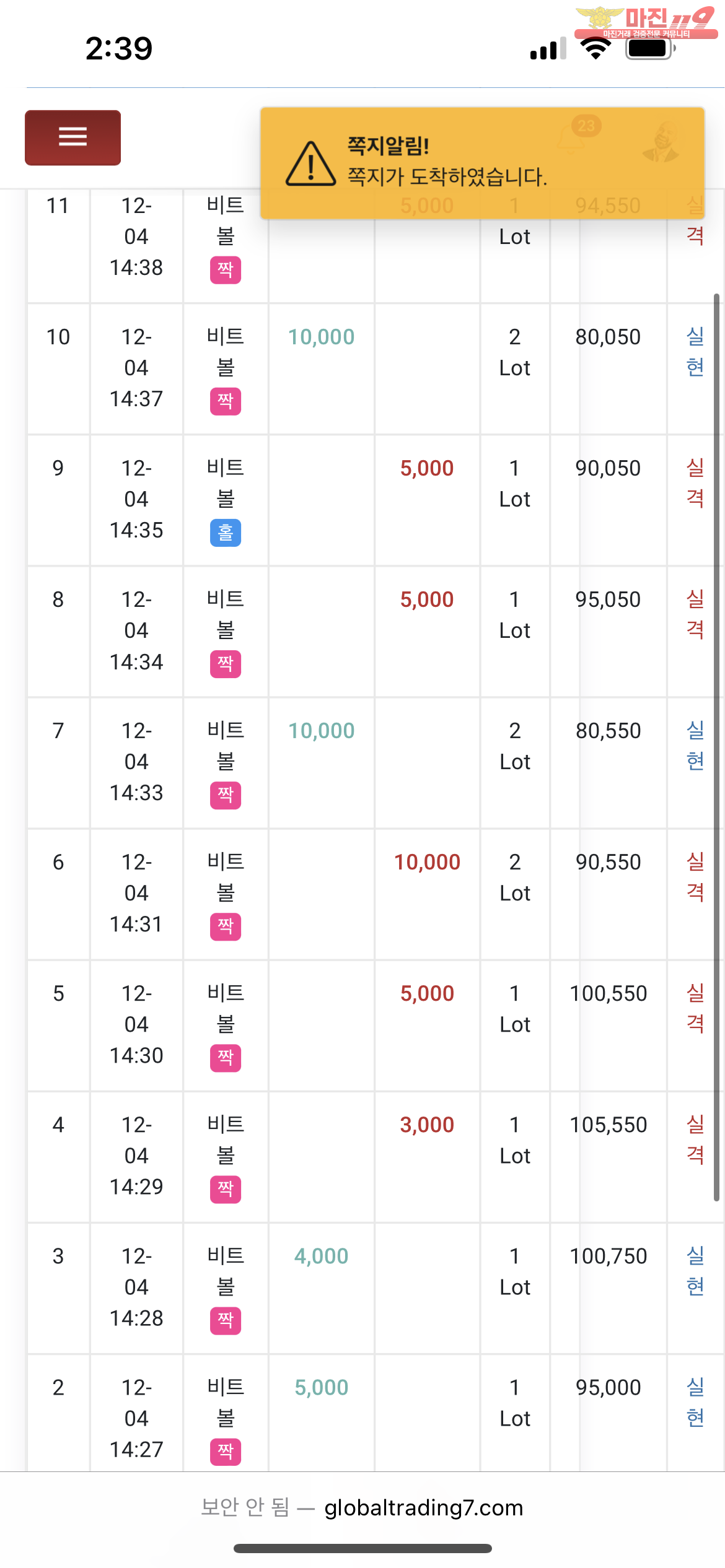This screenshot has height=1568, width=725.
Task: Click 실현 status in row 3
Action: tap(695, 1271)
